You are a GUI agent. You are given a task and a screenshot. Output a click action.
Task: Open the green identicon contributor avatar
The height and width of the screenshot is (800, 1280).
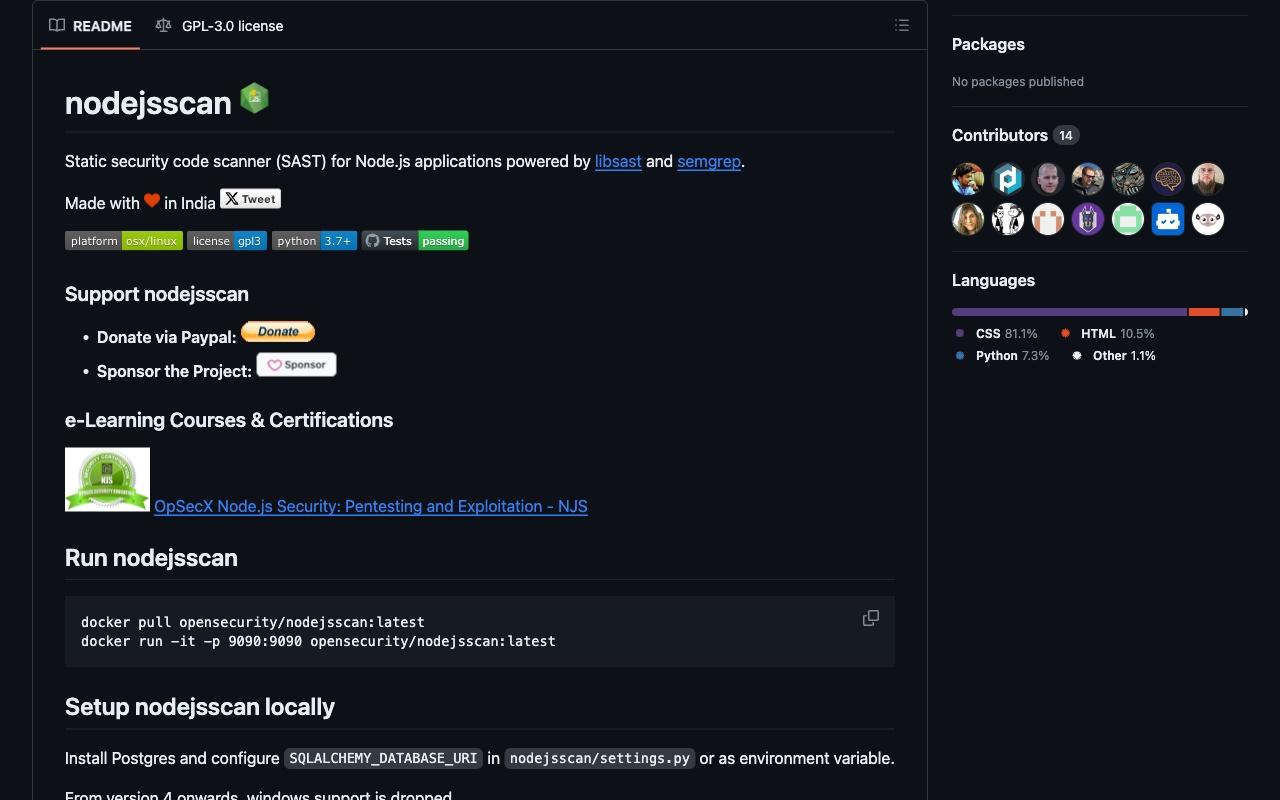[x=1128, y=219]
